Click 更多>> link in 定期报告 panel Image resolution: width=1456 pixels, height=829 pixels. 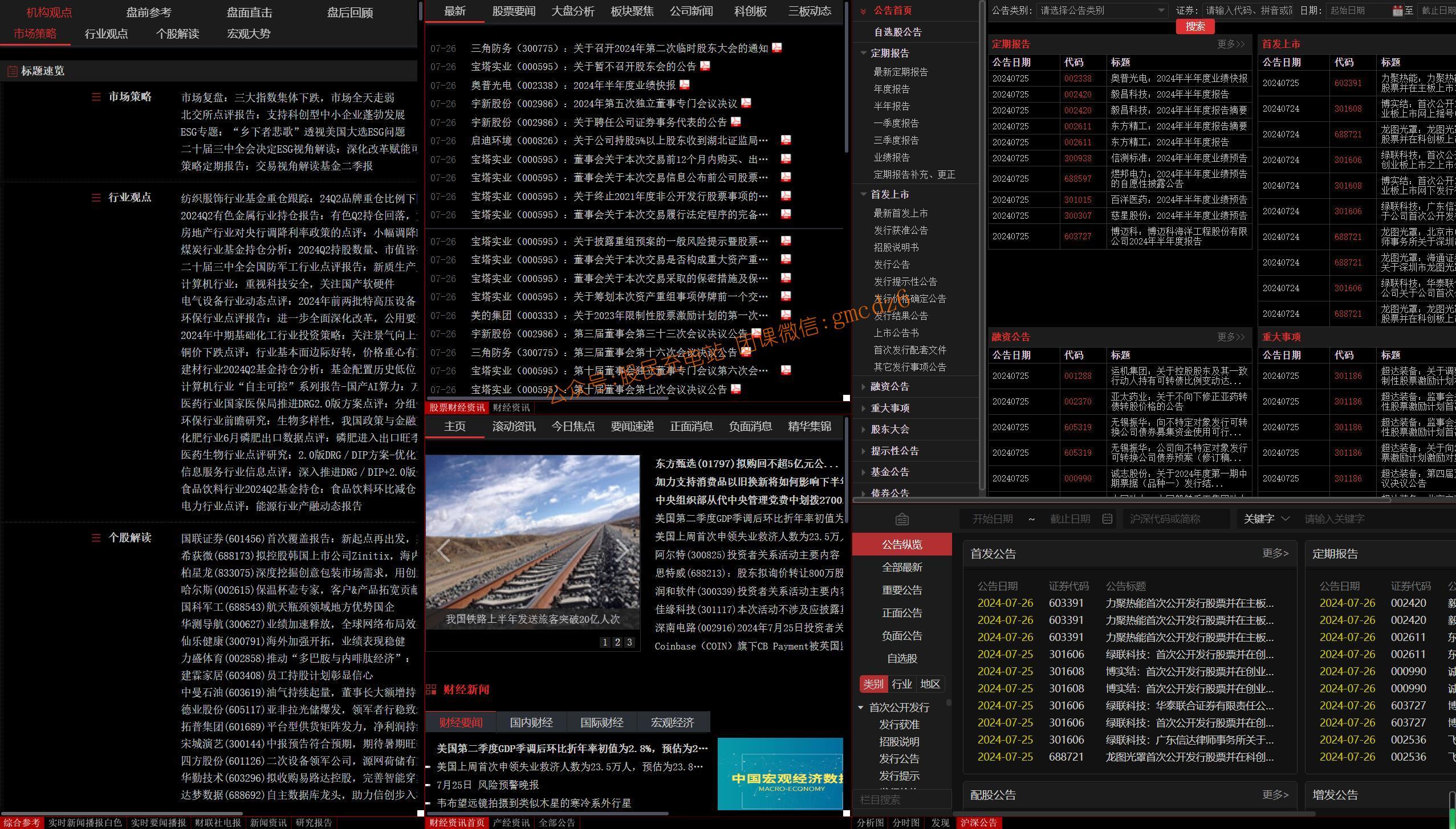point(1231,44)
